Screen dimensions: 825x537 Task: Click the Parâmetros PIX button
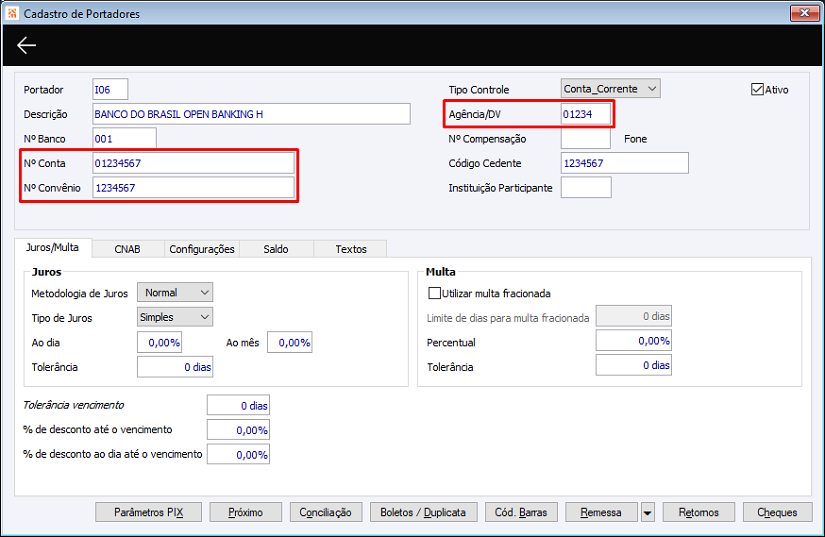tap(148, 512)
